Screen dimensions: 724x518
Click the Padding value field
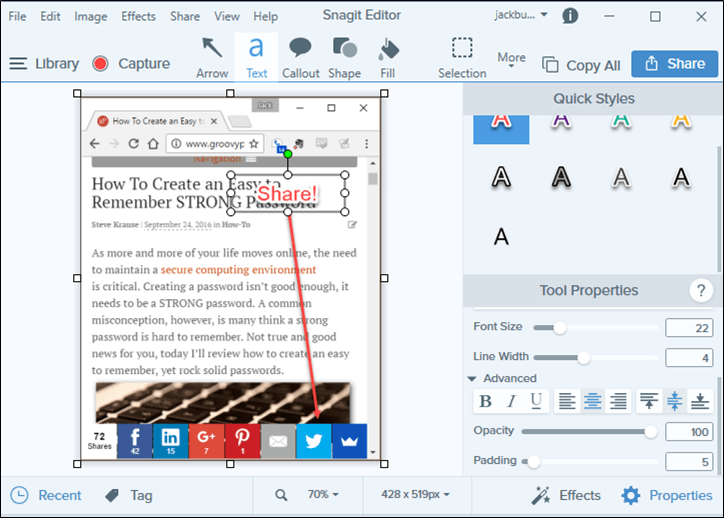tap(689, 461)
